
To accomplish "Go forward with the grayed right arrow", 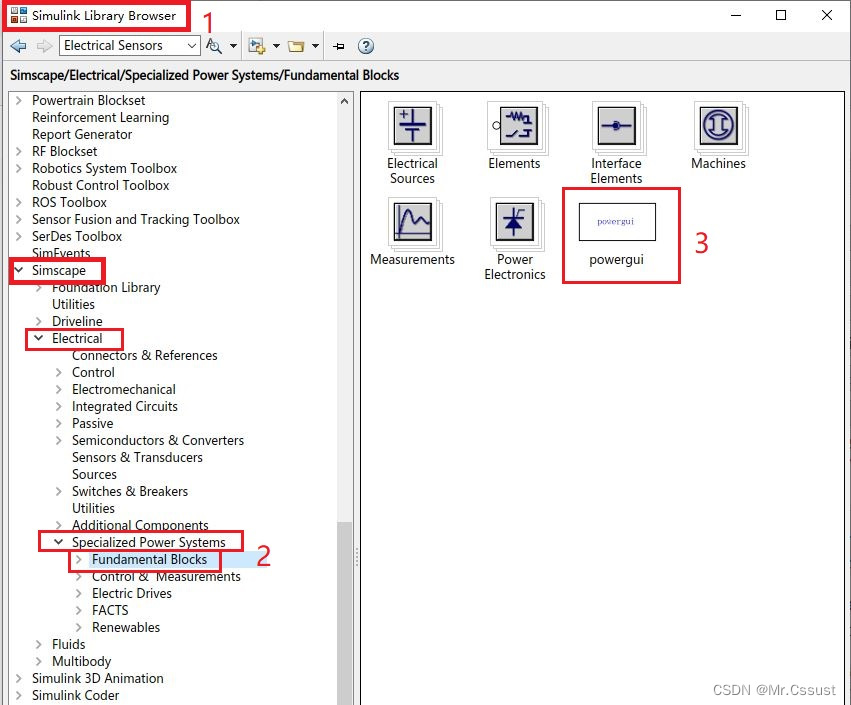I will click(x=44, y=46).
